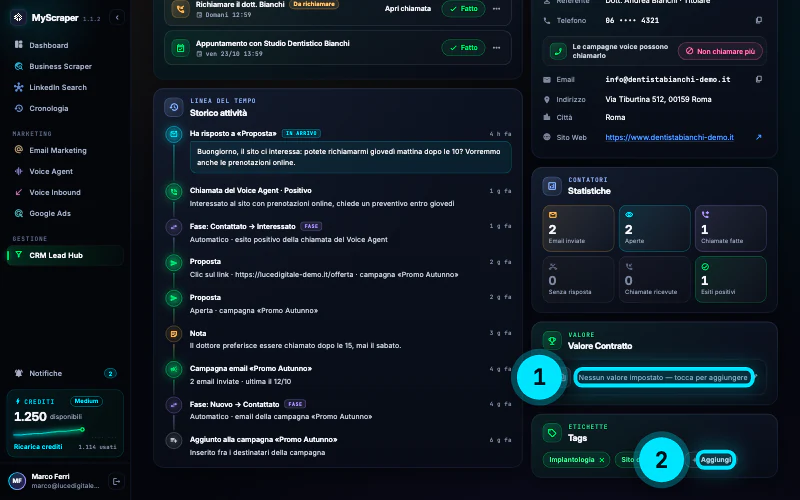Collapse the sidebar with the chevron button
Image resolution: width=800 pixels, height=500 pixels.
[x=117, y=17]
